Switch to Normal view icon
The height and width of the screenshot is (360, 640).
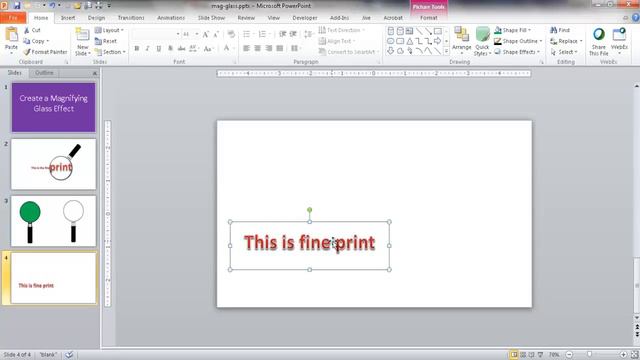tap(514, 355)
